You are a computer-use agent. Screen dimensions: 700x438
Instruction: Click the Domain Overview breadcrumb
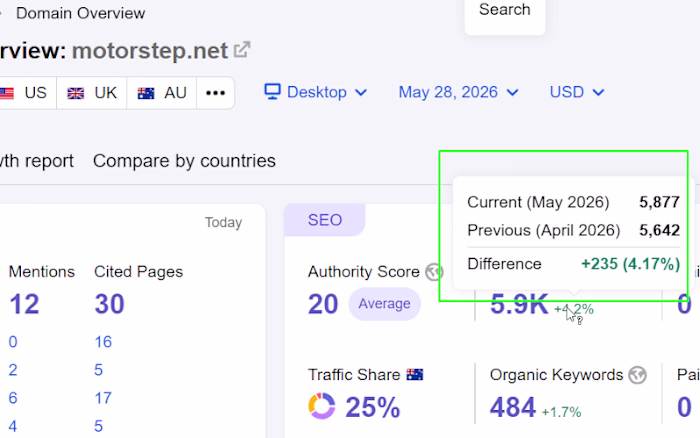tap(80, 13)
